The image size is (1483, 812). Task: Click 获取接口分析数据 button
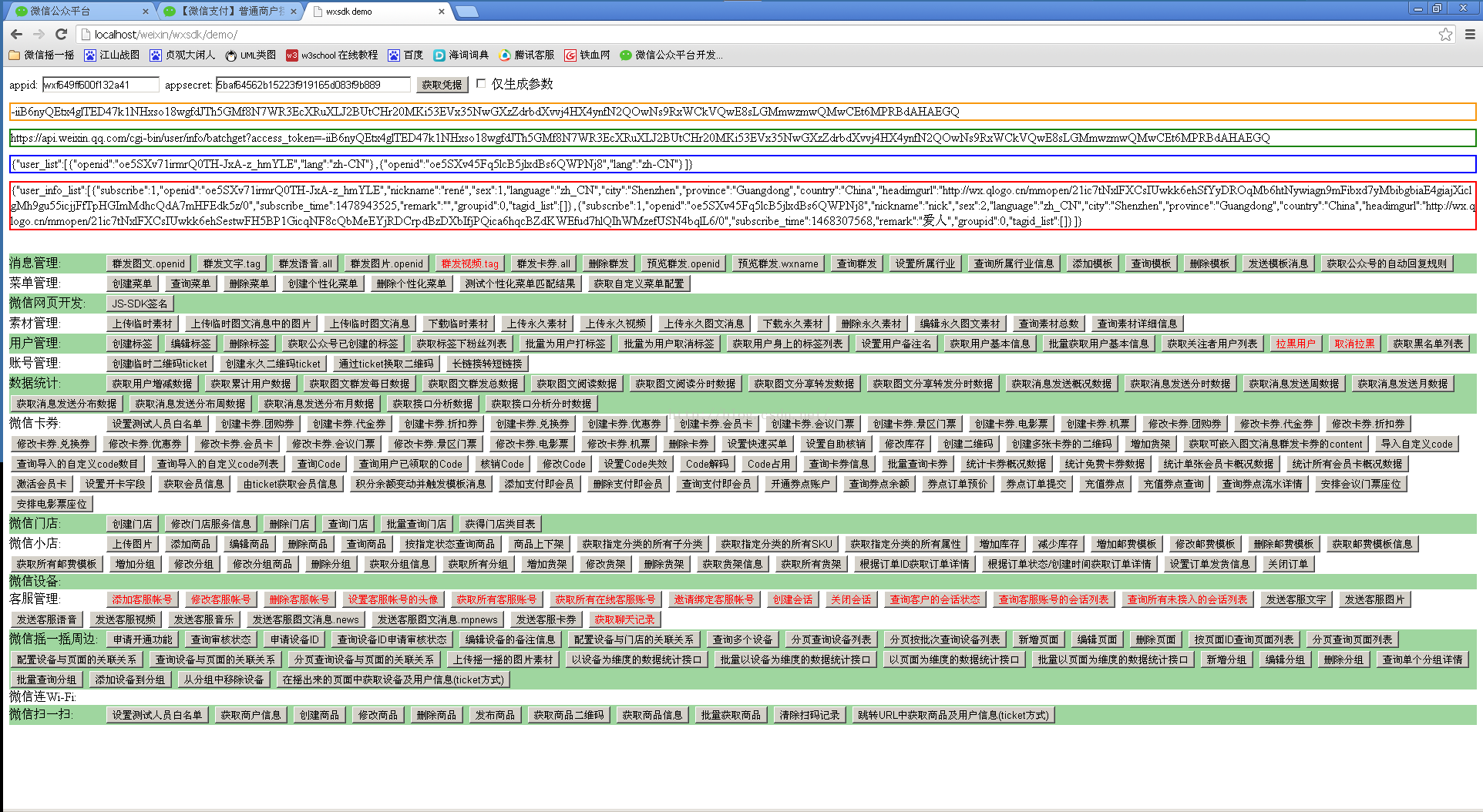coord(432,404)
